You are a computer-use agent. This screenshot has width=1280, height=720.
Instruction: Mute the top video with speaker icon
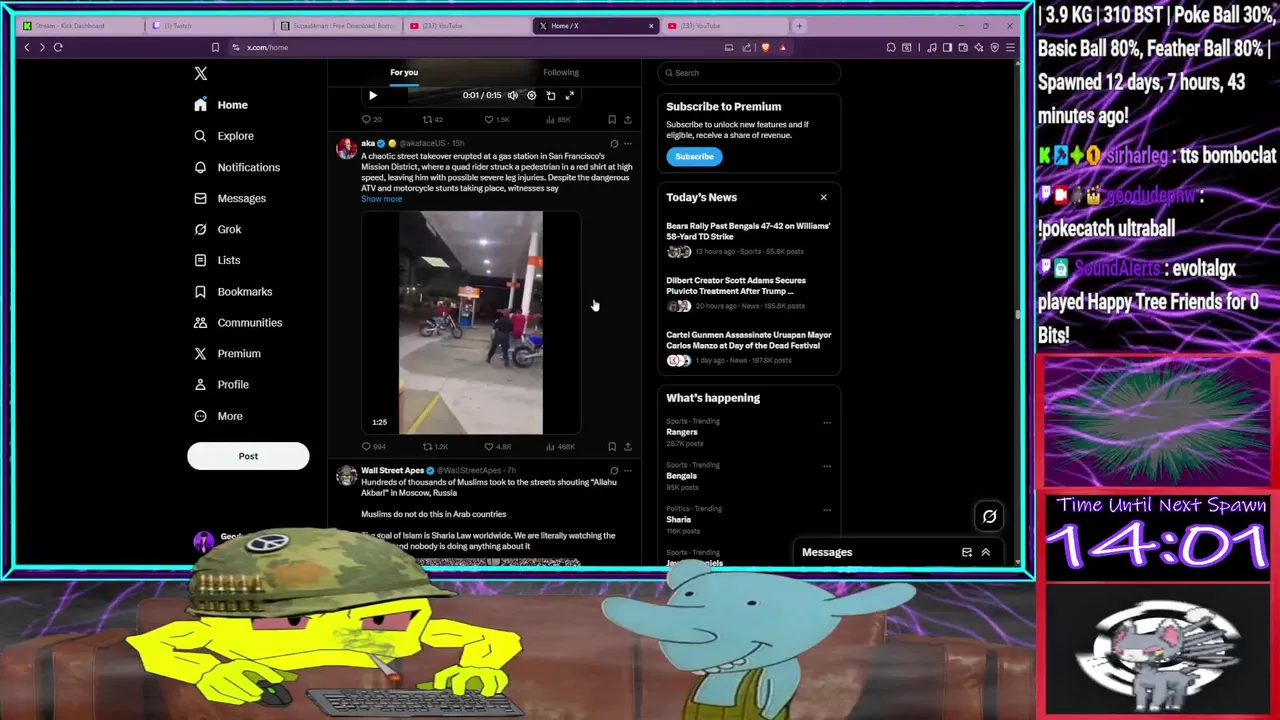pos(513,96)
